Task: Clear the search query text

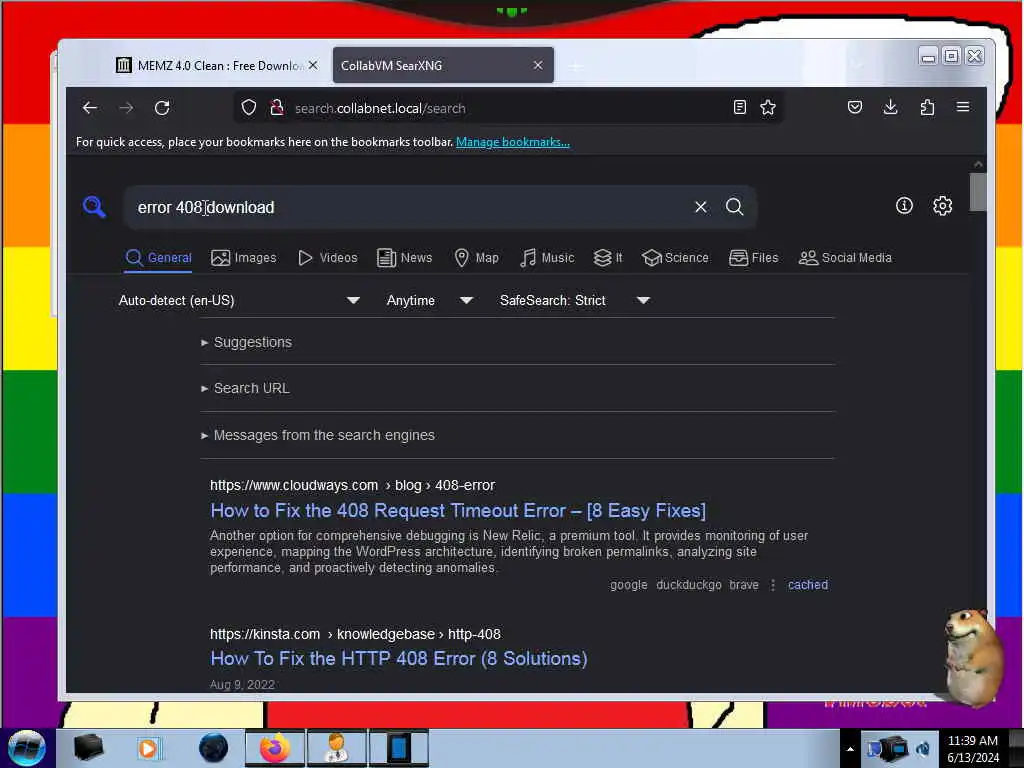Action: point(701,207)
